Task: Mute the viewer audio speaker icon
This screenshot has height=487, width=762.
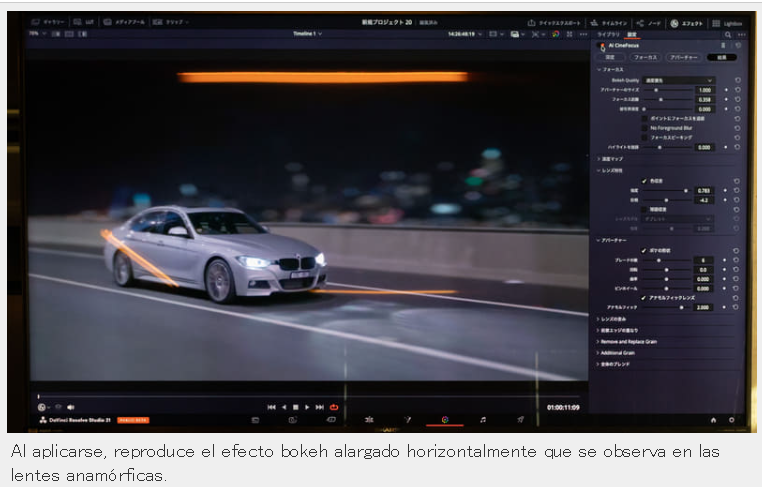Action: pyautogui.click(x=70, y=407)
